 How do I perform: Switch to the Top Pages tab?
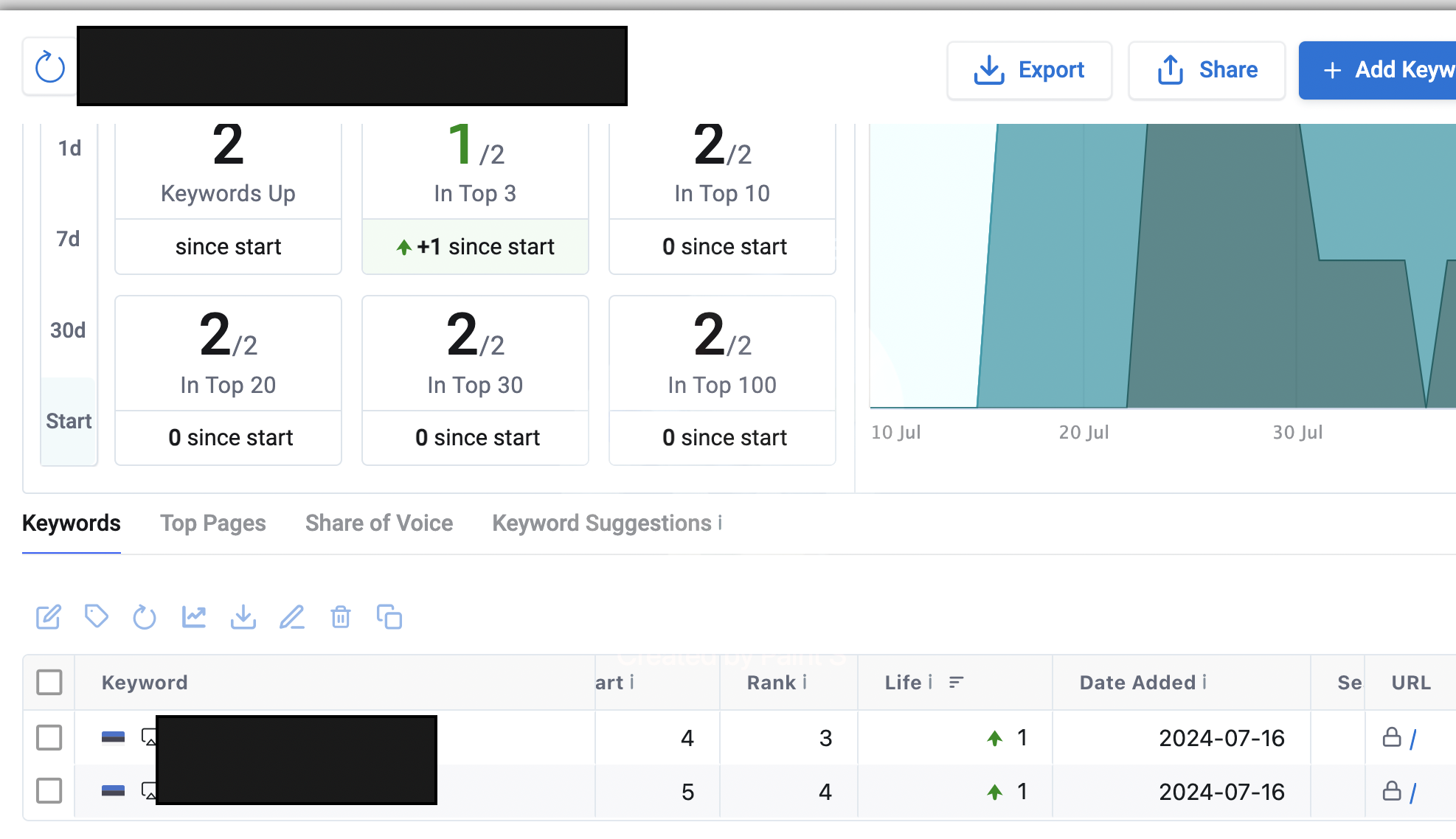click(x=213, y=523)
